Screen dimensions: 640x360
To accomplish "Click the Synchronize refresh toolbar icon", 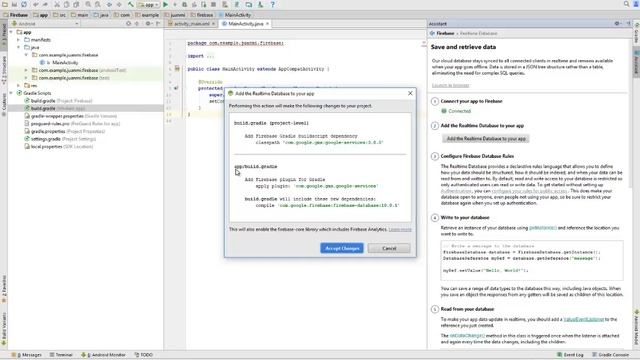I will coord(24,4).
